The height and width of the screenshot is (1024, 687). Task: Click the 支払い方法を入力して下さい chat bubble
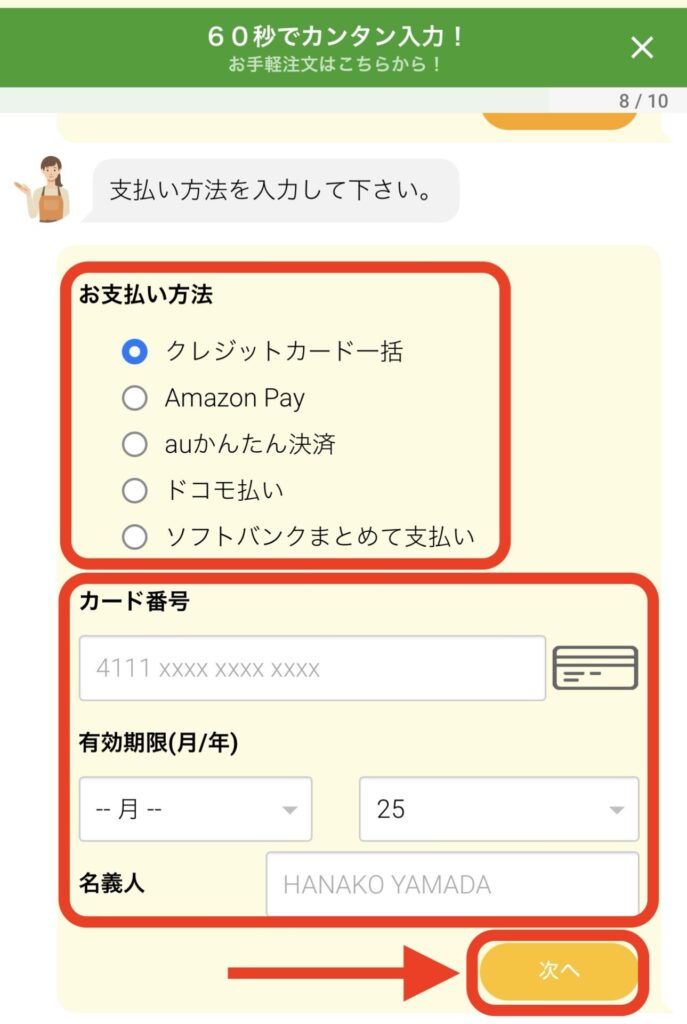coord(276,191)
